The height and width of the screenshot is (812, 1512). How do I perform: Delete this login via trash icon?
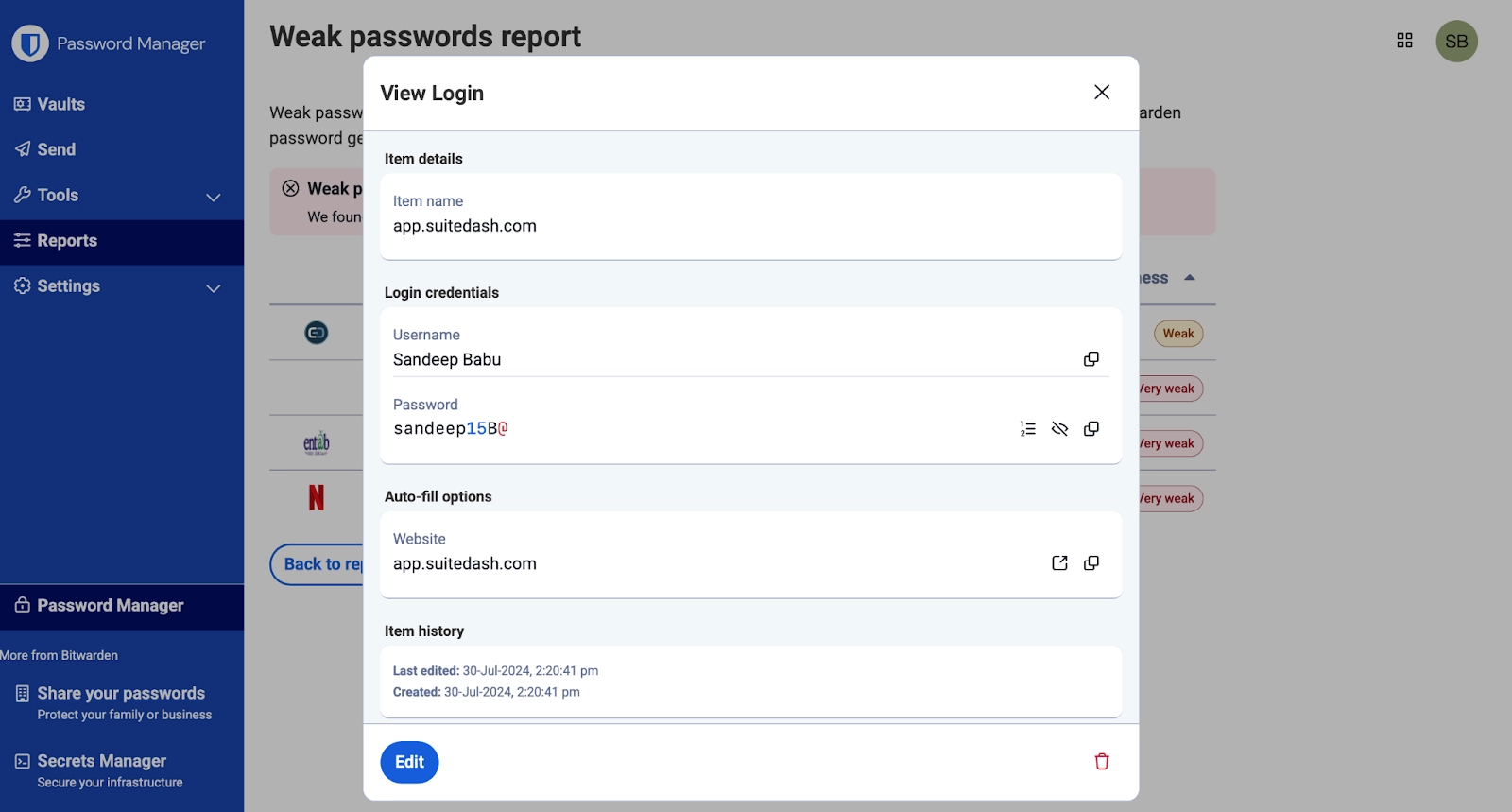click(1102, 762)
